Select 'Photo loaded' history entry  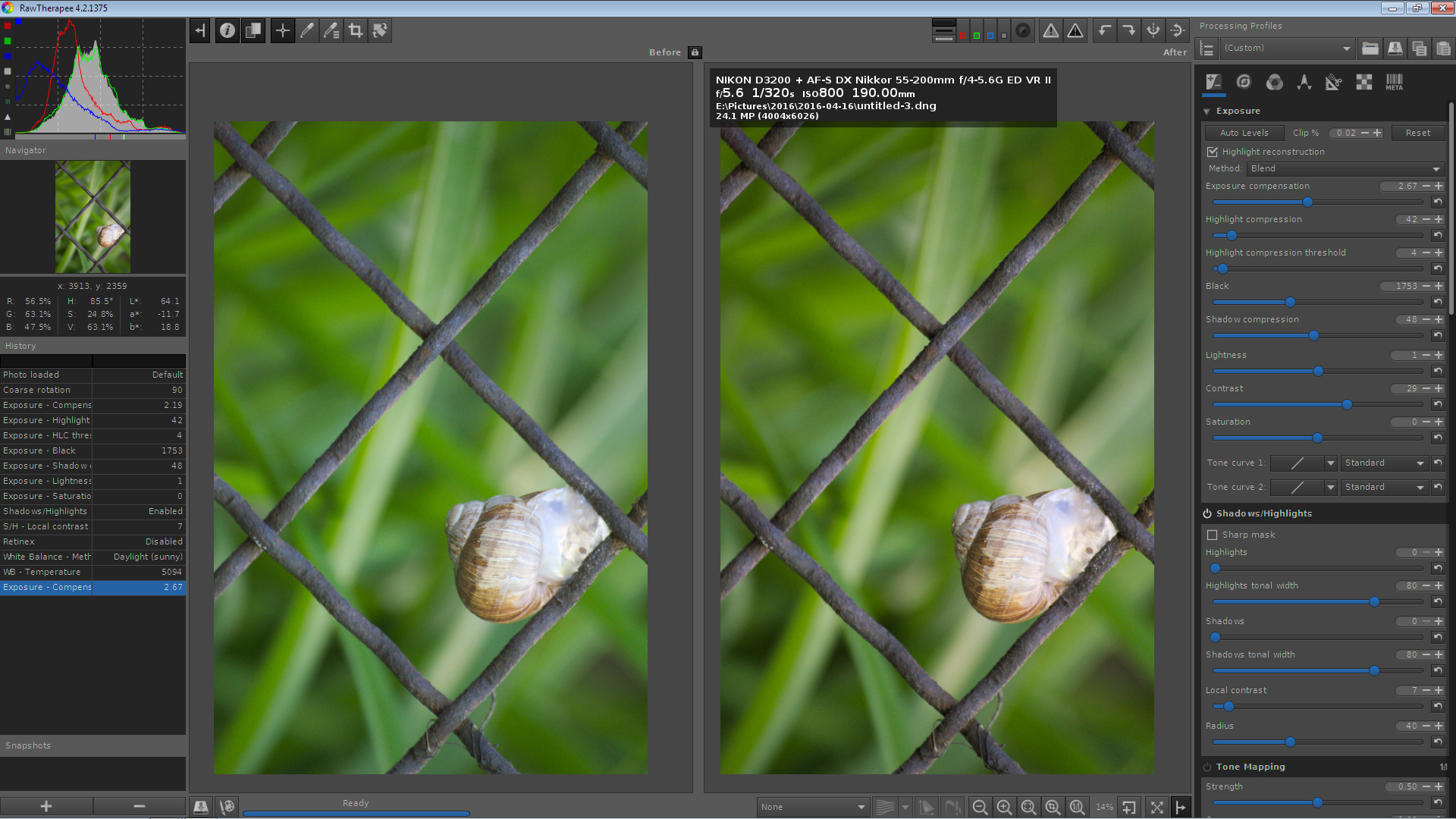tap(93, 375)
